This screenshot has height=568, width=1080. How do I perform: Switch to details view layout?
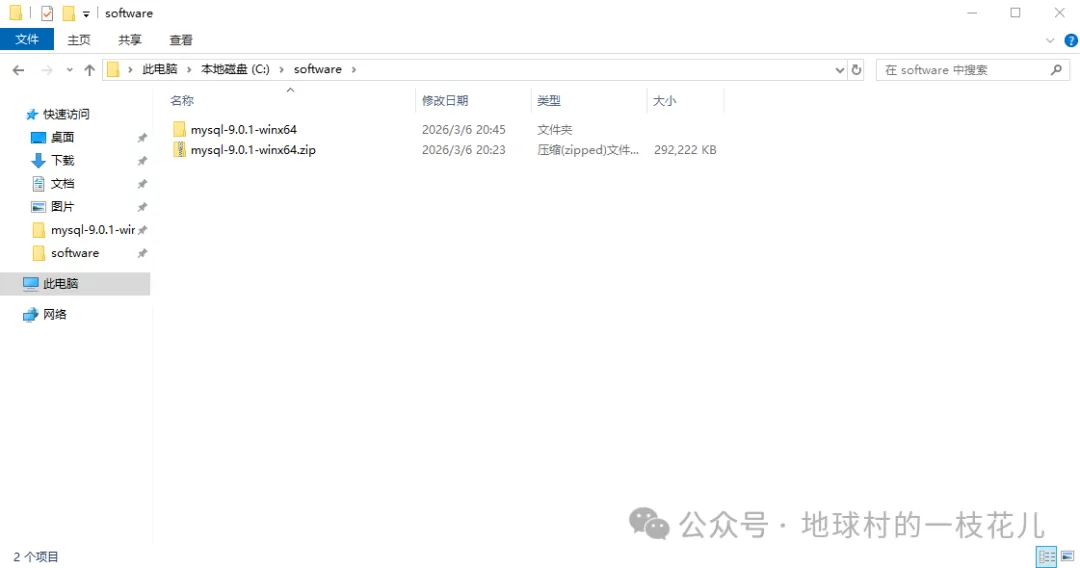[x=1046, y=556]
